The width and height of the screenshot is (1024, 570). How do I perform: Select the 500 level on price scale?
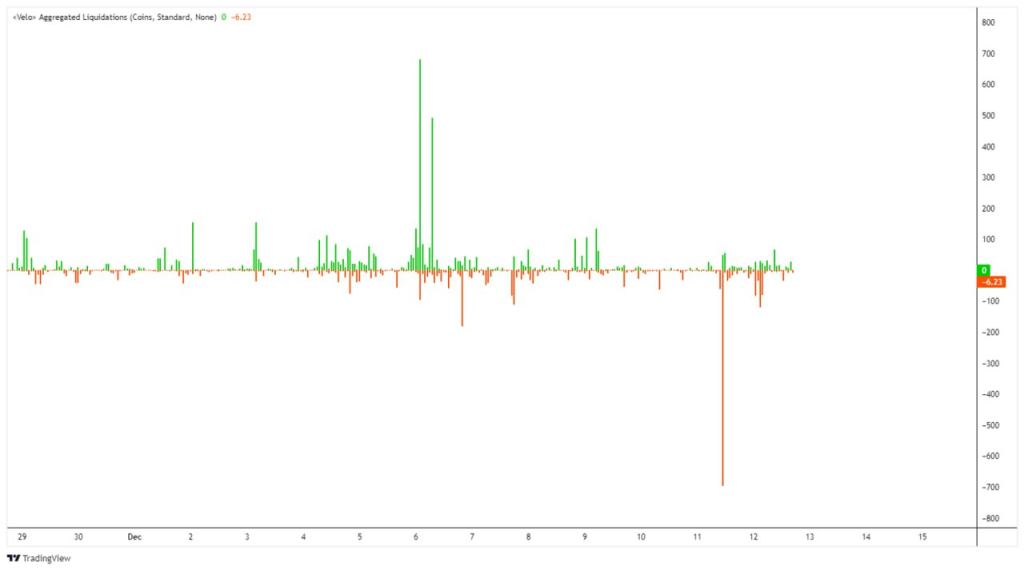click(987, 115)
